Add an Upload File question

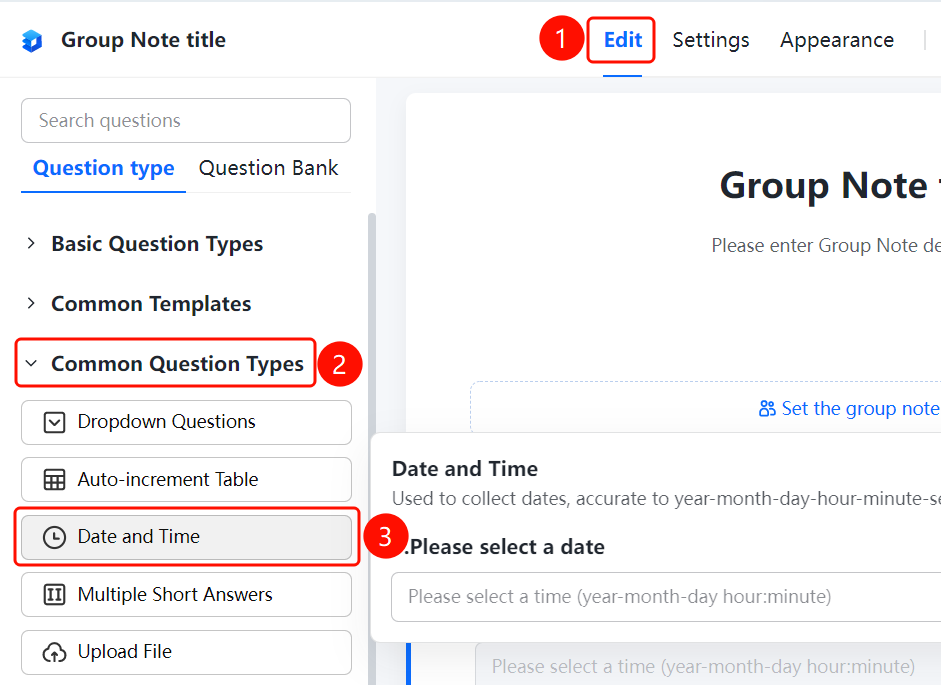pyautogui.click(x=186, y=652)
